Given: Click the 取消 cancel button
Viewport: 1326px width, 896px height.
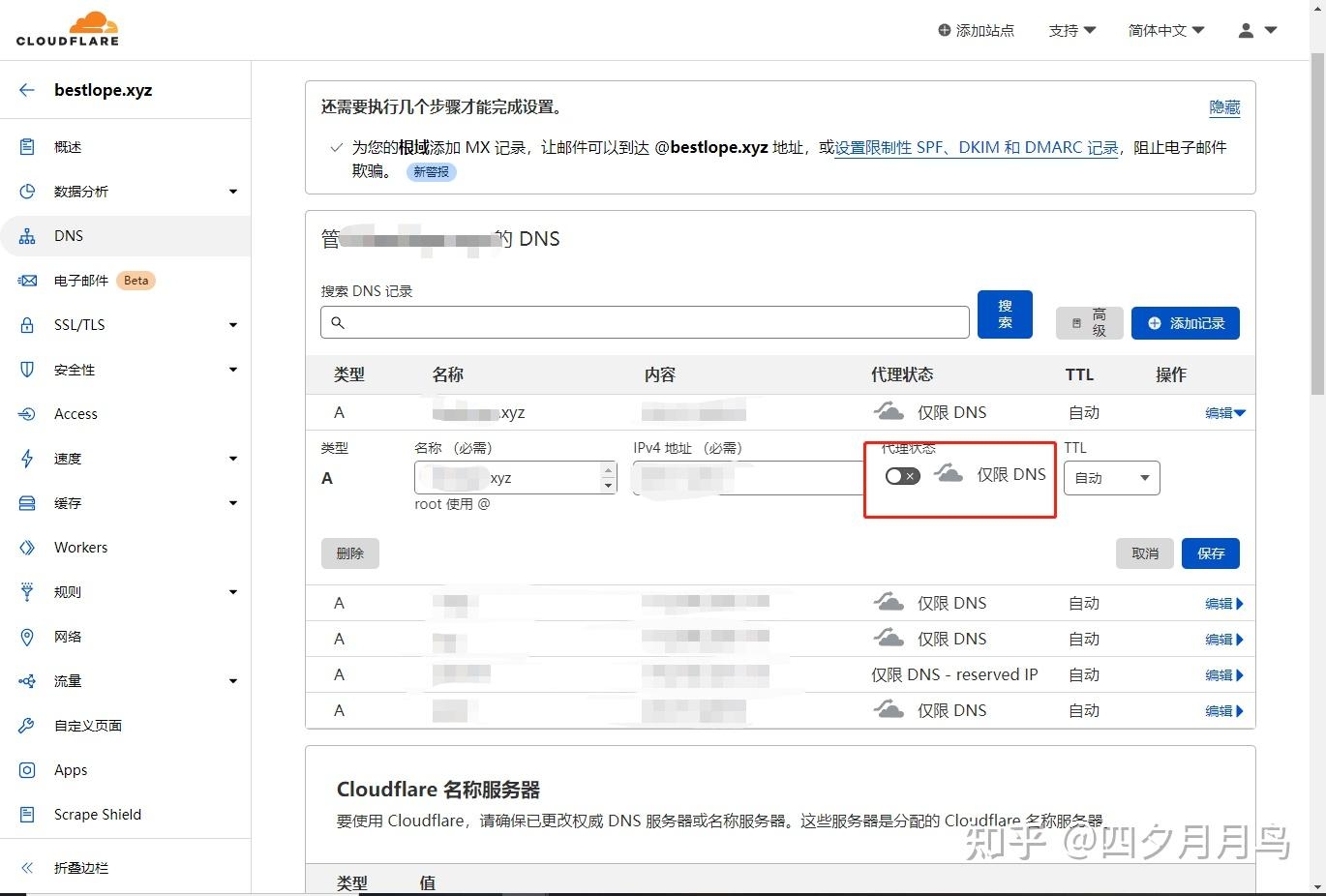Looking at the screenshot, I should [1145, 553].
